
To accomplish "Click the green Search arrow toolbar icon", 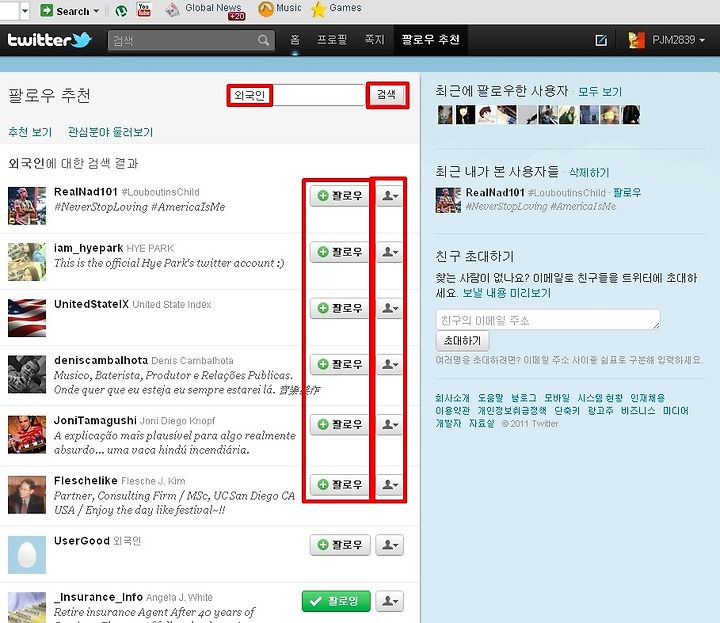I will 46,11.
